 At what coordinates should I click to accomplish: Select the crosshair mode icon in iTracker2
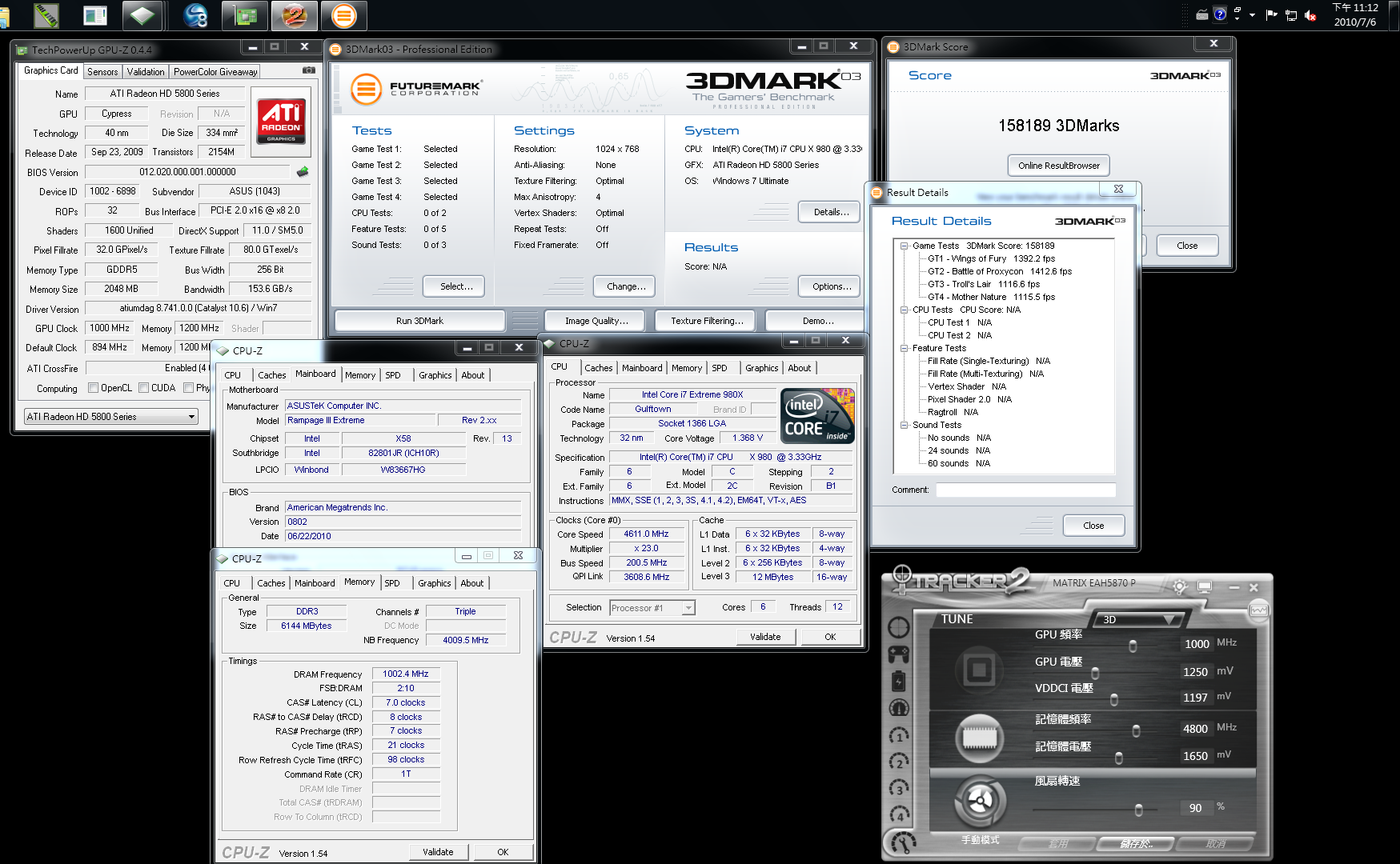click(899, 627)
